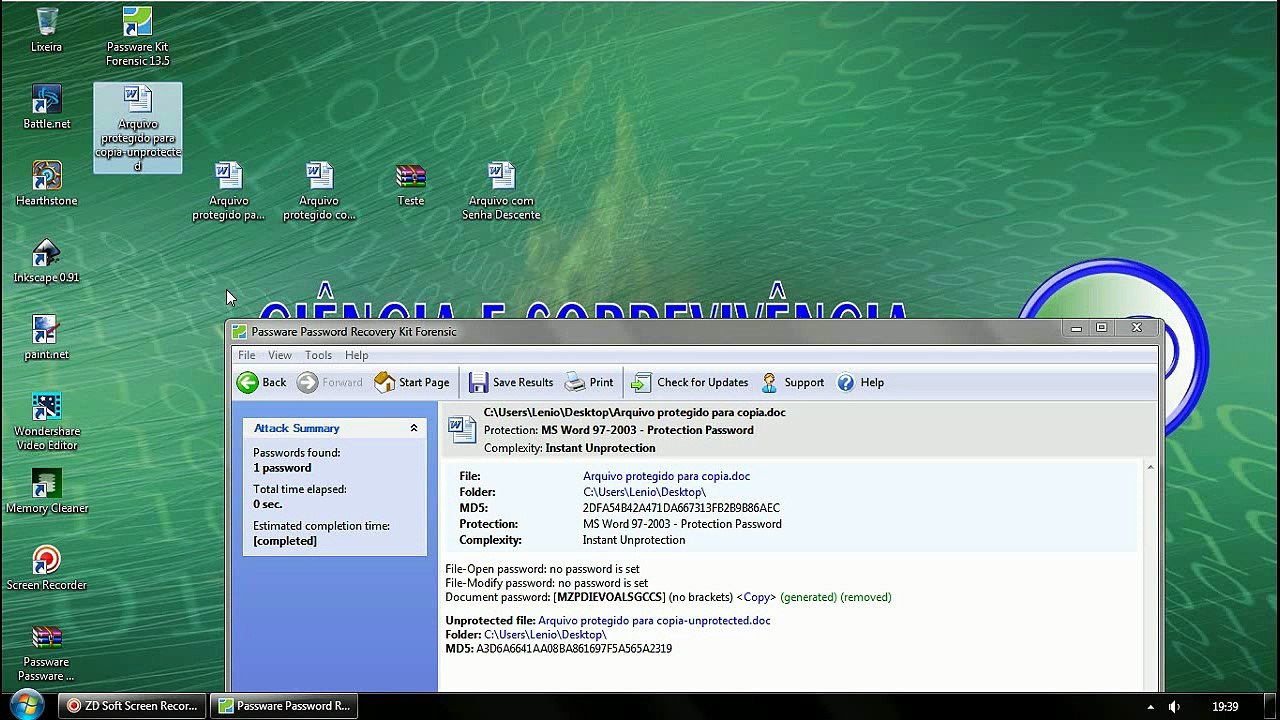The image size is (1280, 720).
Task: Click the greyed Forward arrow in the toolbar
Action: point(330,382)
